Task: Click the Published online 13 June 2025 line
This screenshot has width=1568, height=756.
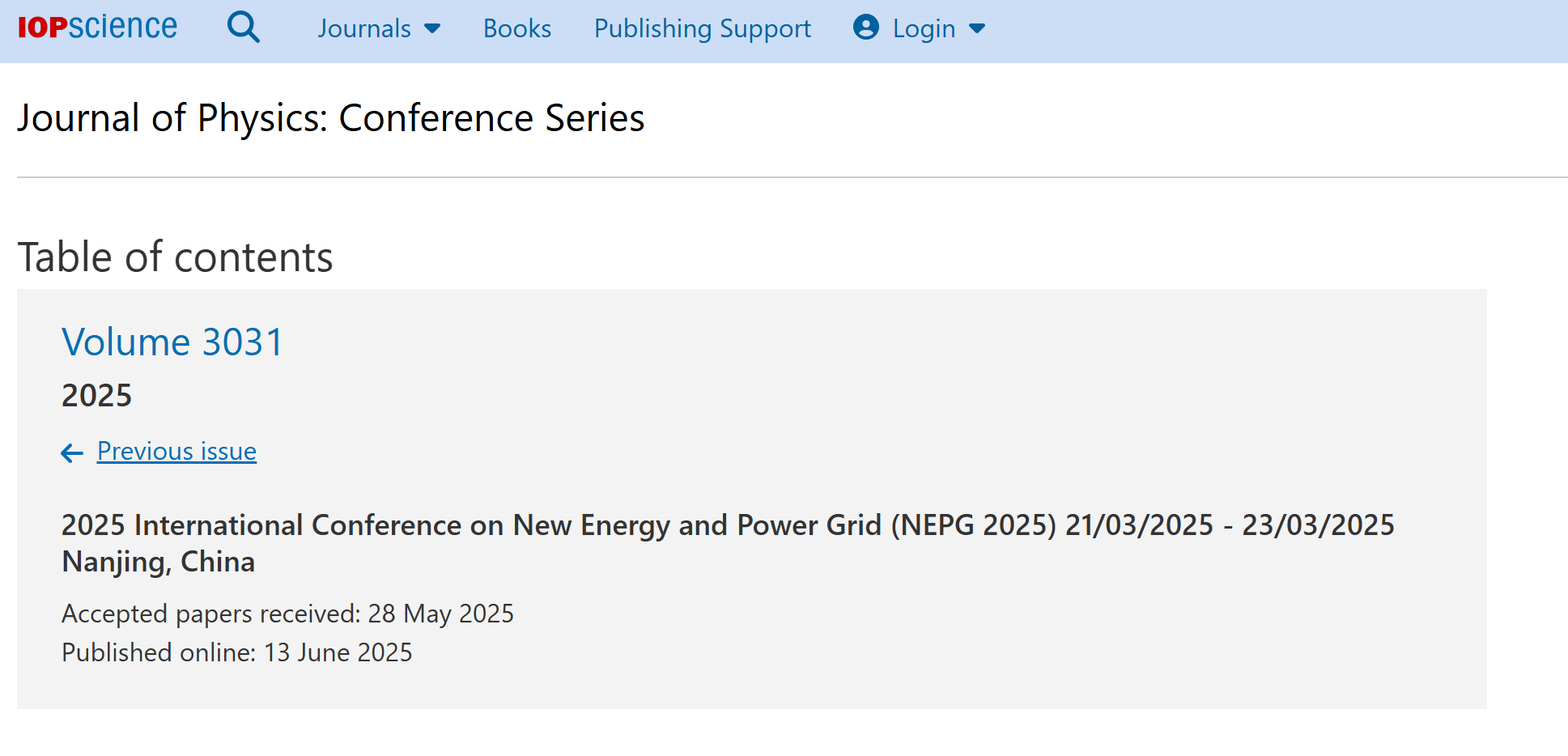Action: click(236, 652)
